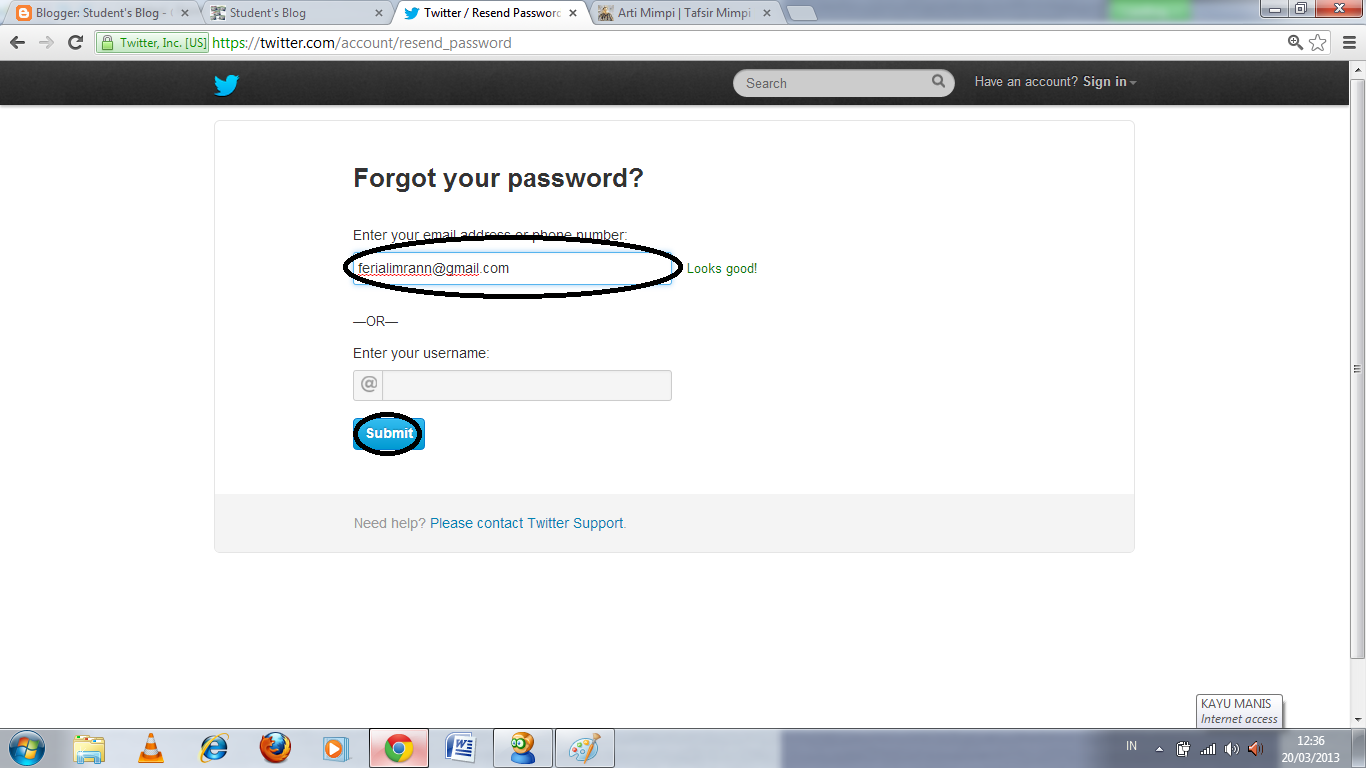The height and width of the screenshot is (768, 1366).
Task: Click the volume speaker icon in system tray
Action: coord(1255,748)
